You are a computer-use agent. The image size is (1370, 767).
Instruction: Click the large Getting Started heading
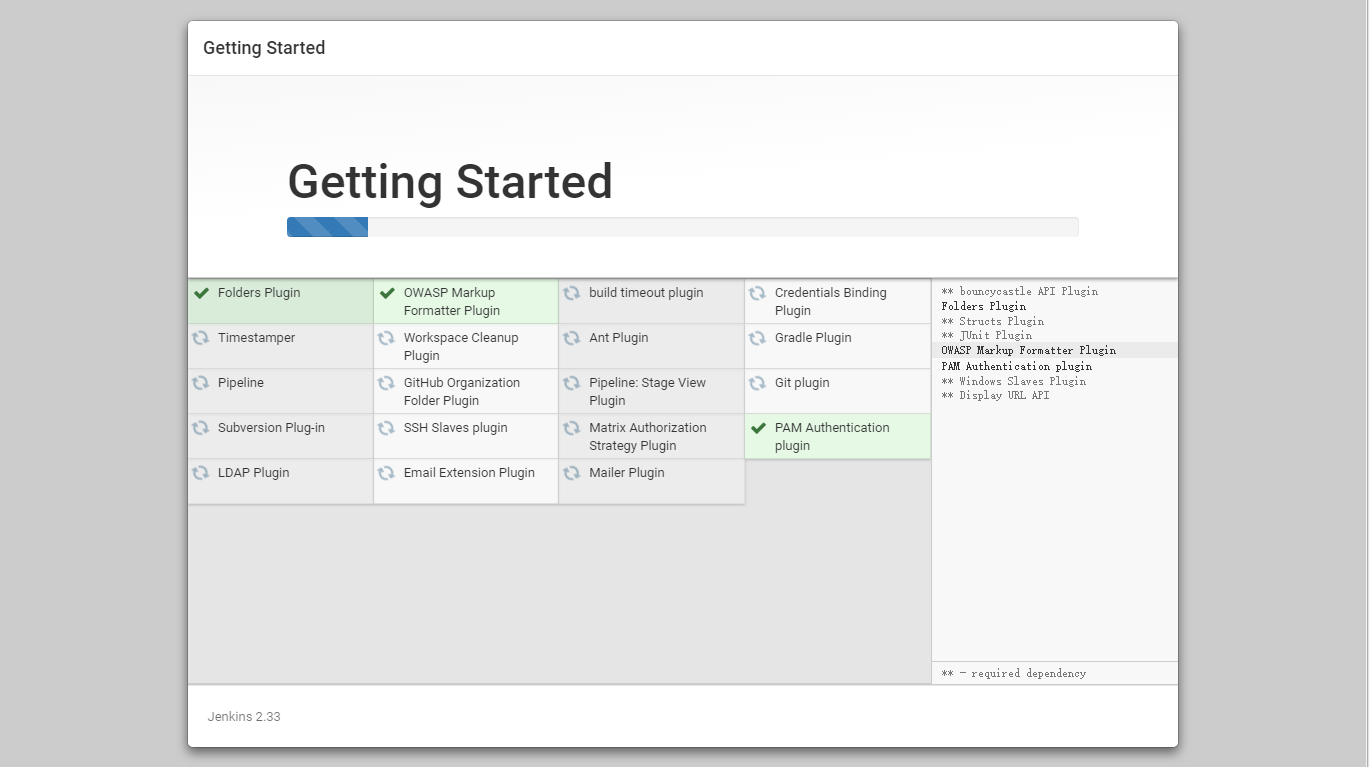(450, 182)
